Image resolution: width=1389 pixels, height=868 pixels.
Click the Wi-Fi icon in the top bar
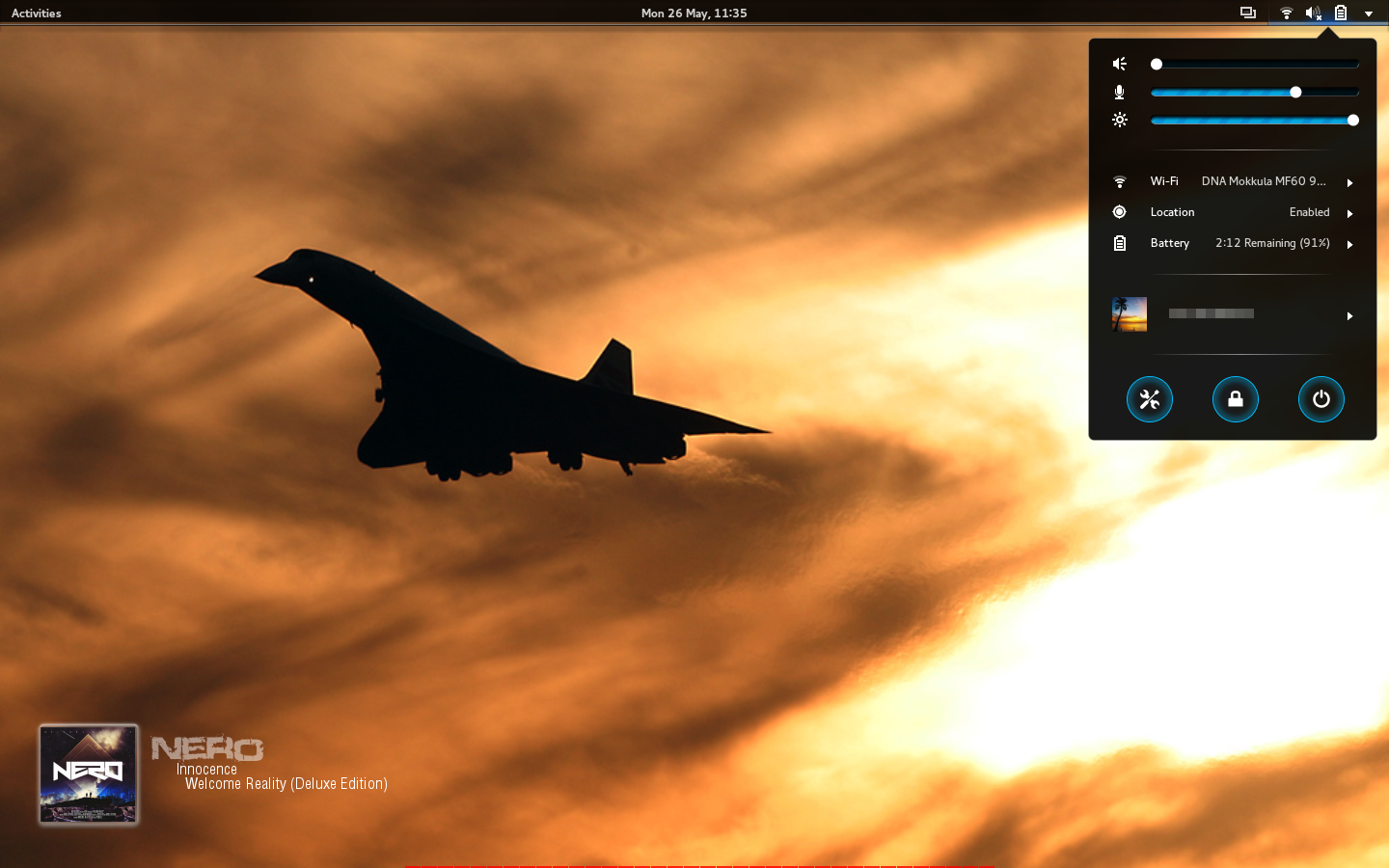[1287, 13]
